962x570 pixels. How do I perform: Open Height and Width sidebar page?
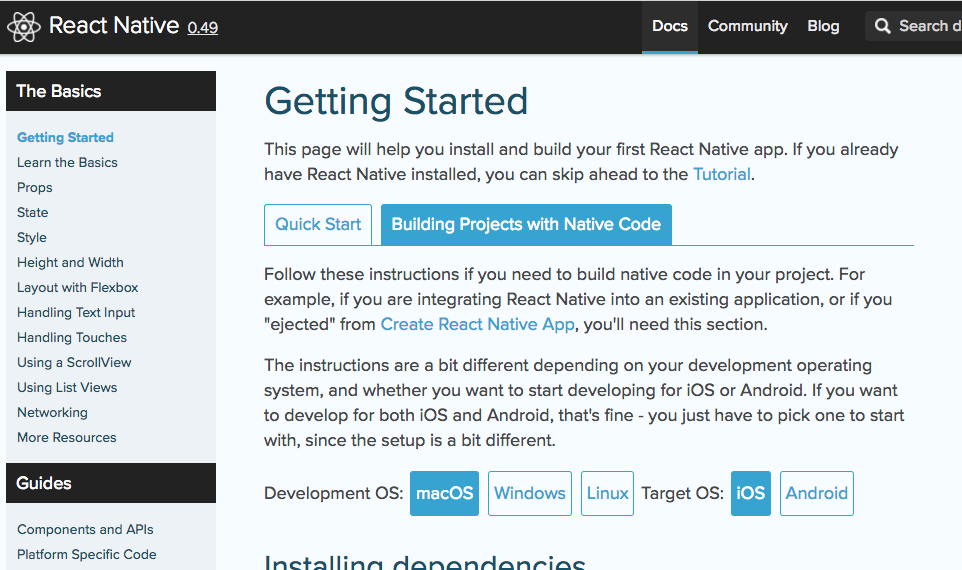pyautogui.click(x=70, y=263)
